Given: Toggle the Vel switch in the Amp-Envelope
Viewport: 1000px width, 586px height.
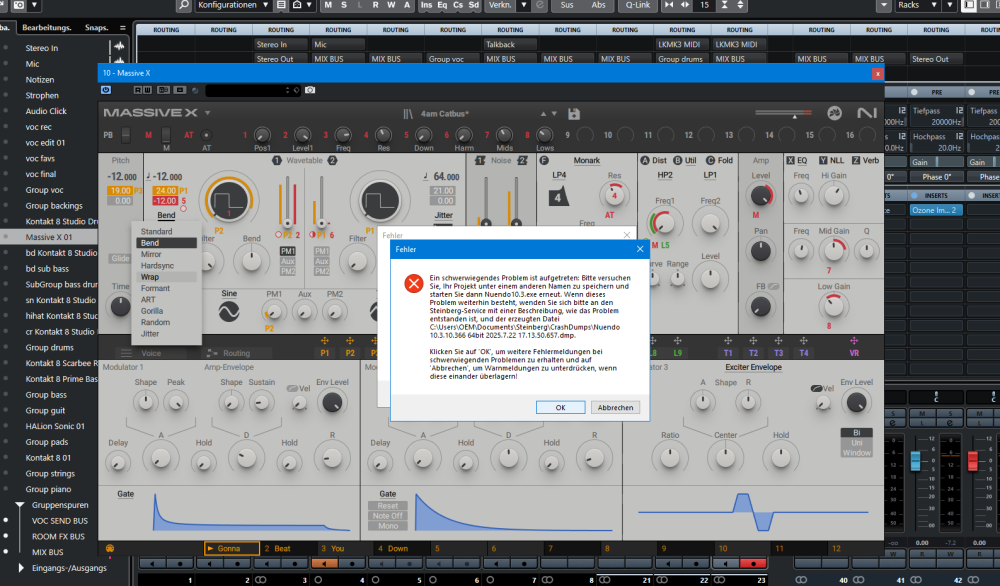Looking at the screenshot, I should tap(292, 388).
